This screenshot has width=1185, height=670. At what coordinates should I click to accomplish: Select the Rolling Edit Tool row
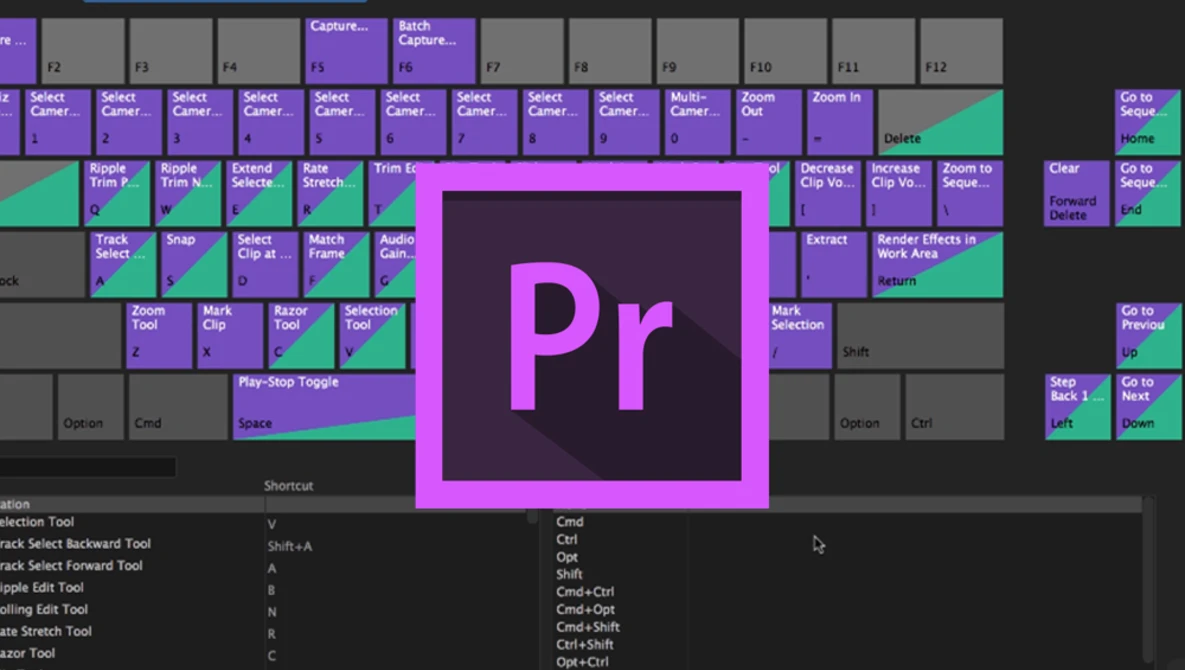(x=265, y=610)
